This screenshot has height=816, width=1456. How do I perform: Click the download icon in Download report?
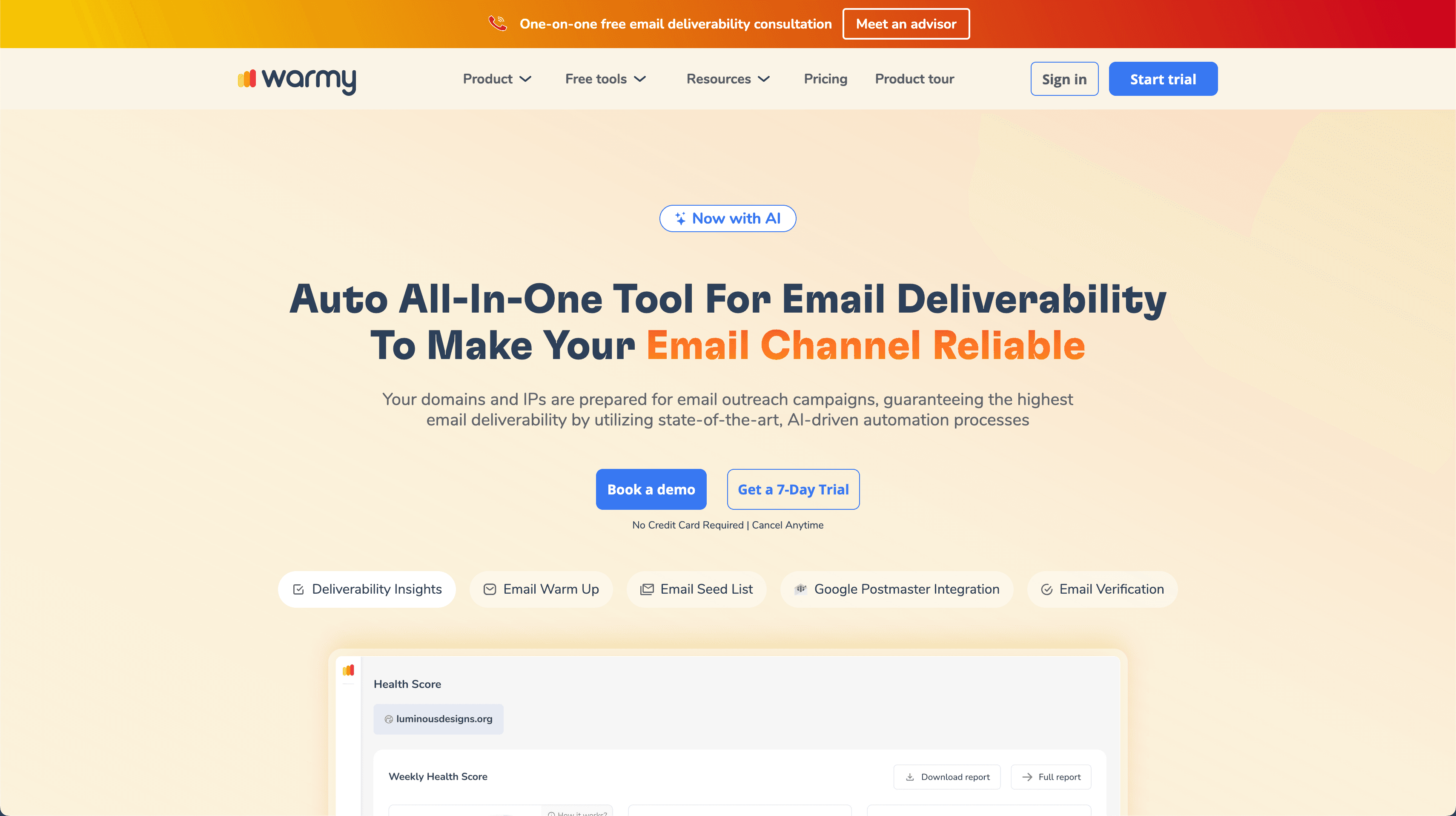point(910,777)
